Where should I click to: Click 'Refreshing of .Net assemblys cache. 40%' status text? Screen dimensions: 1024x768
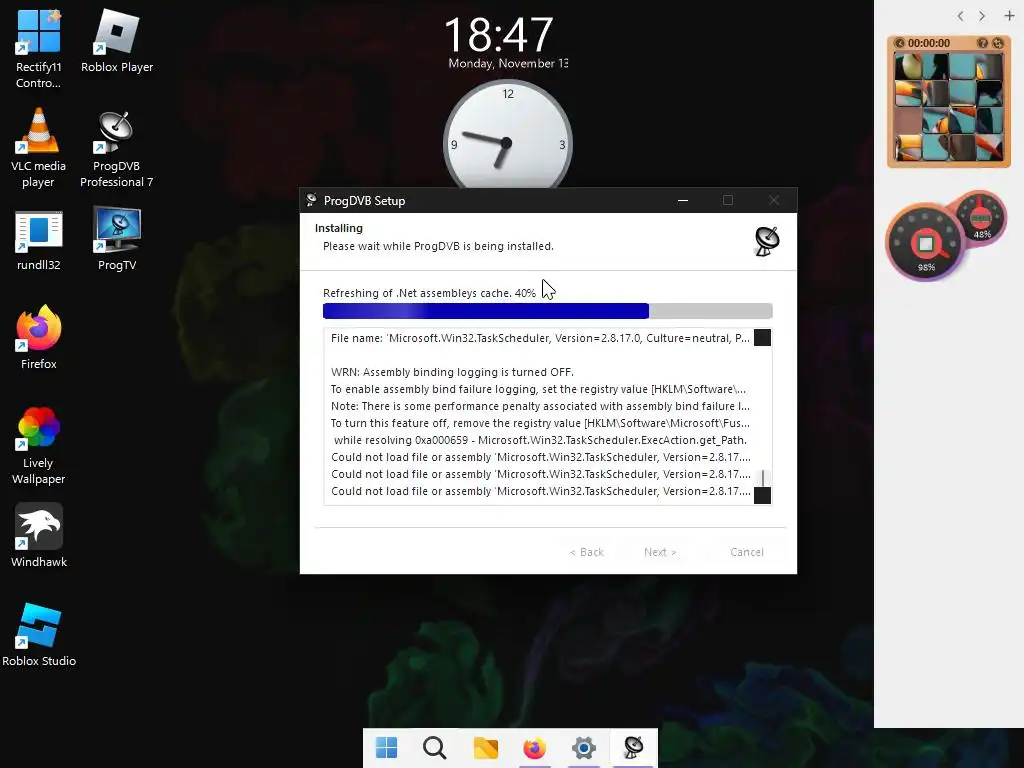429,293
